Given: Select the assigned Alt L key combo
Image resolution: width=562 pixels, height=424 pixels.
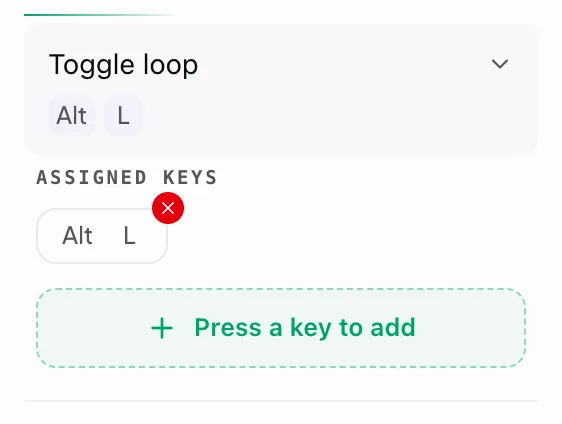Looking at the screenshot, I should click(102, 236).
